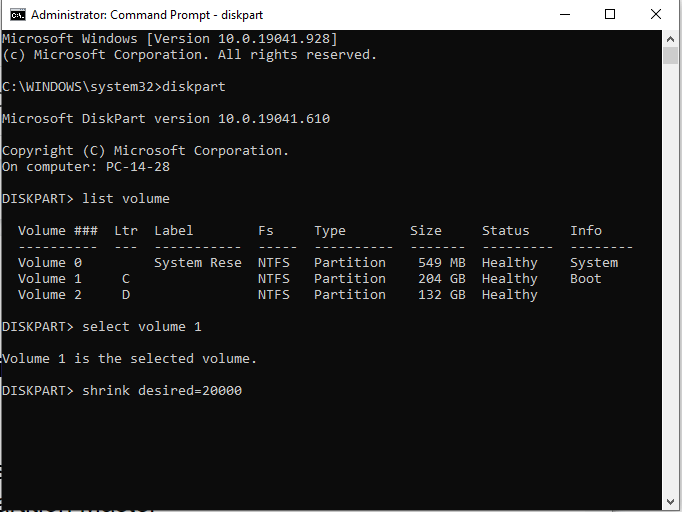Viewport: 682px width, 512px height.
Task: Minimize the Command Prompt window
Action: [563, 15]
